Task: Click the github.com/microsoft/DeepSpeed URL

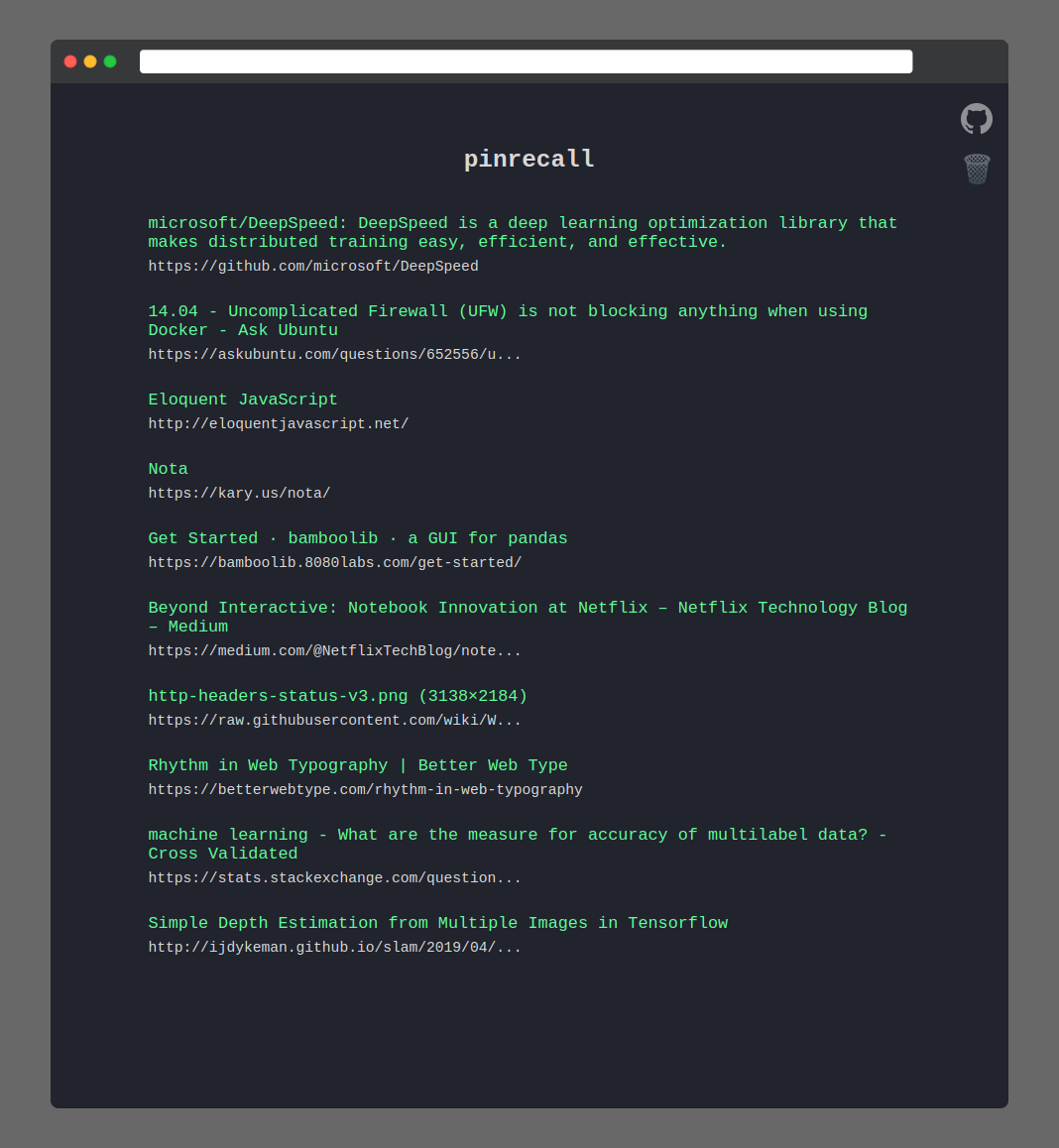Action: point(312,266)
